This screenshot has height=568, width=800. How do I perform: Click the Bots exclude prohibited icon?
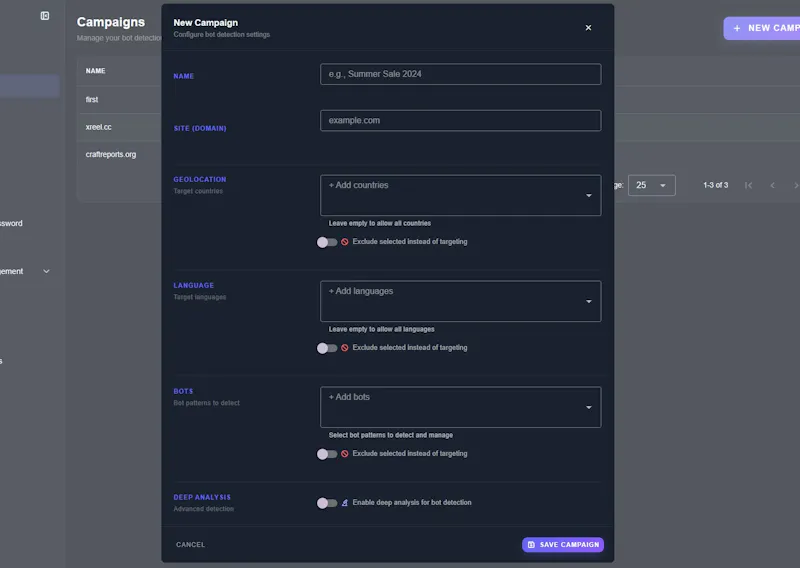pyautogui.click(x=345, y=454)
